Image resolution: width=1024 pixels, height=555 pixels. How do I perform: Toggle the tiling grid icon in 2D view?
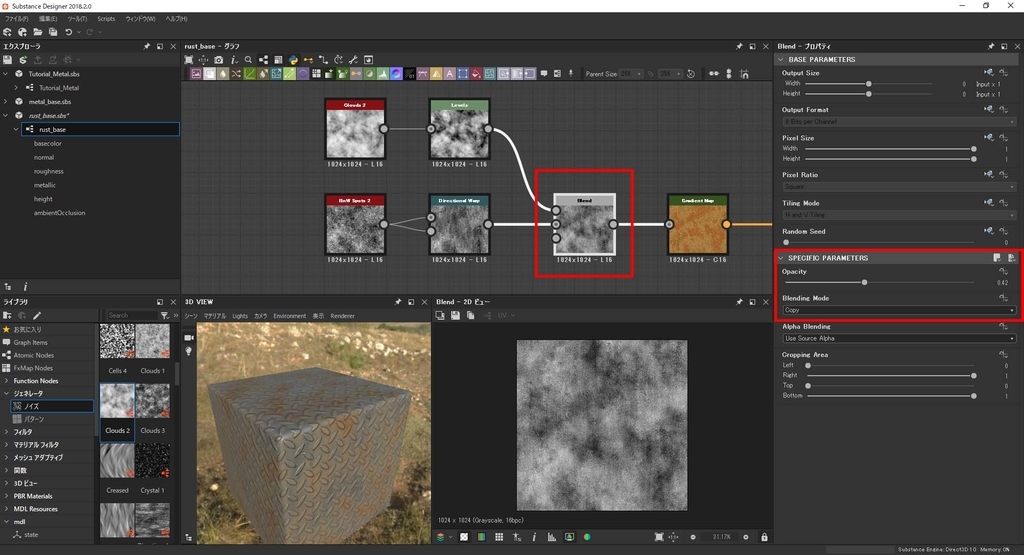click(499, 537)
